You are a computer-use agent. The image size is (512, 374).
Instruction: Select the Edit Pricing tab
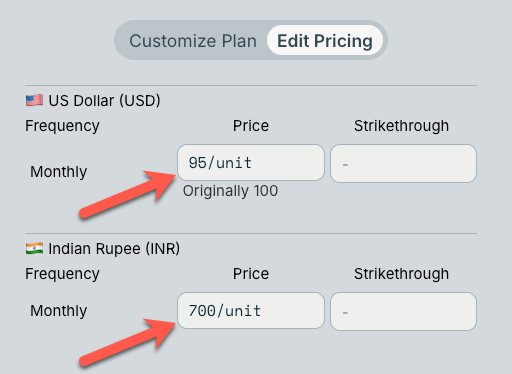tap(325, 40)
